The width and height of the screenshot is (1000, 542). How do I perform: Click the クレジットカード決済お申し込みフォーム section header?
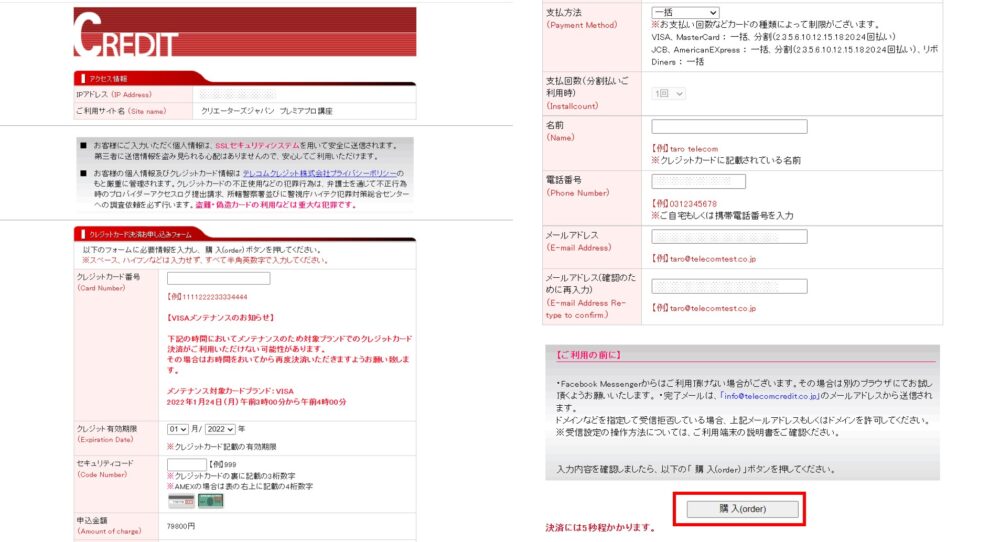point(140,235)
